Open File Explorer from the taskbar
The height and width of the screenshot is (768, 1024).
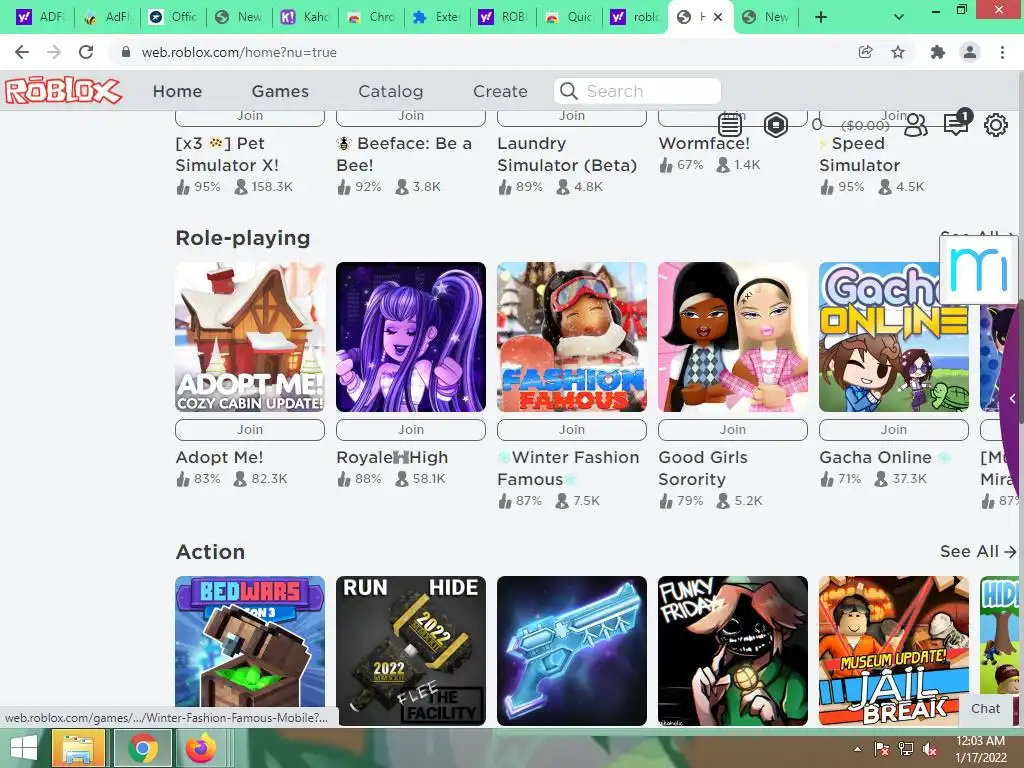pos(78,748)
